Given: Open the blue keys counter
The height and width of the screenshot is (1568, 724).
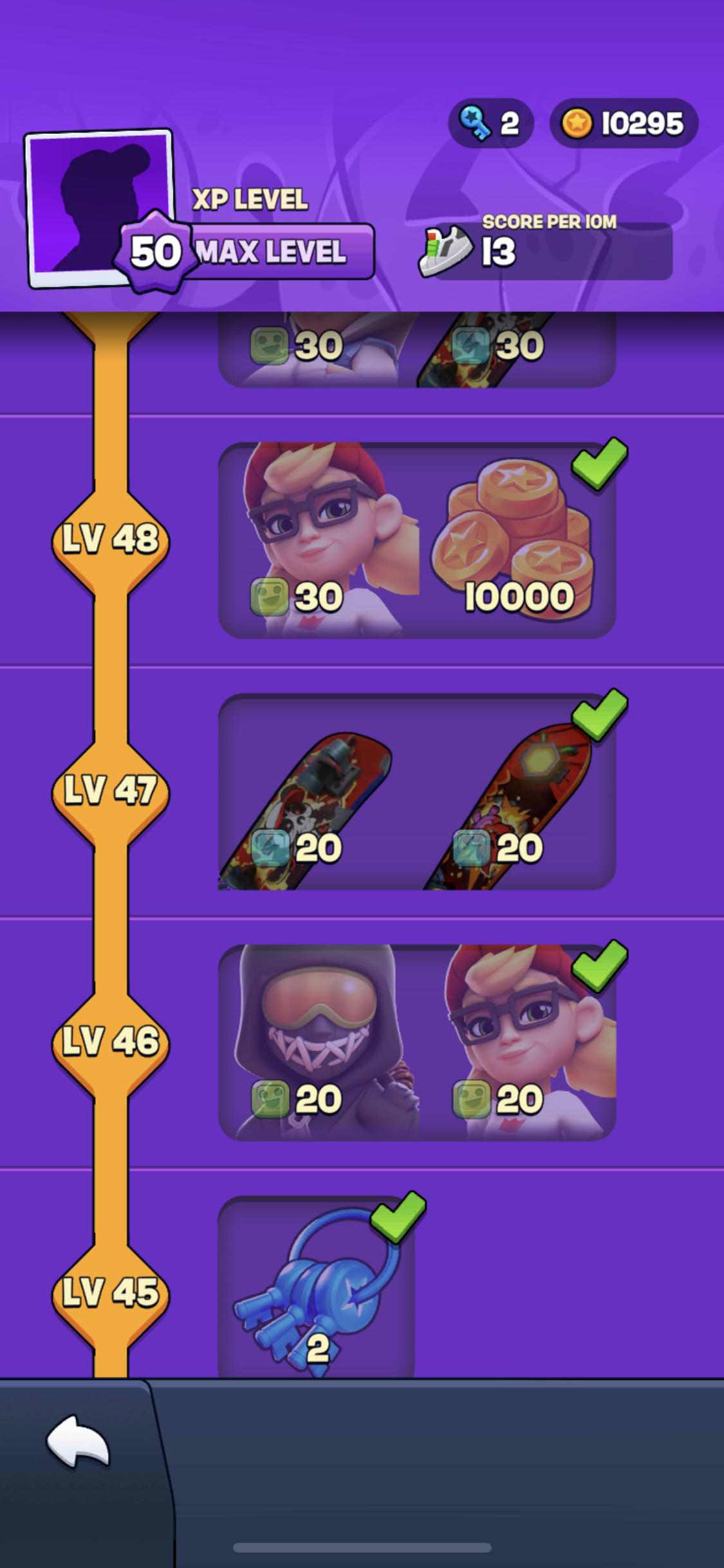Looking at the screenshot, I should [491, 123].
